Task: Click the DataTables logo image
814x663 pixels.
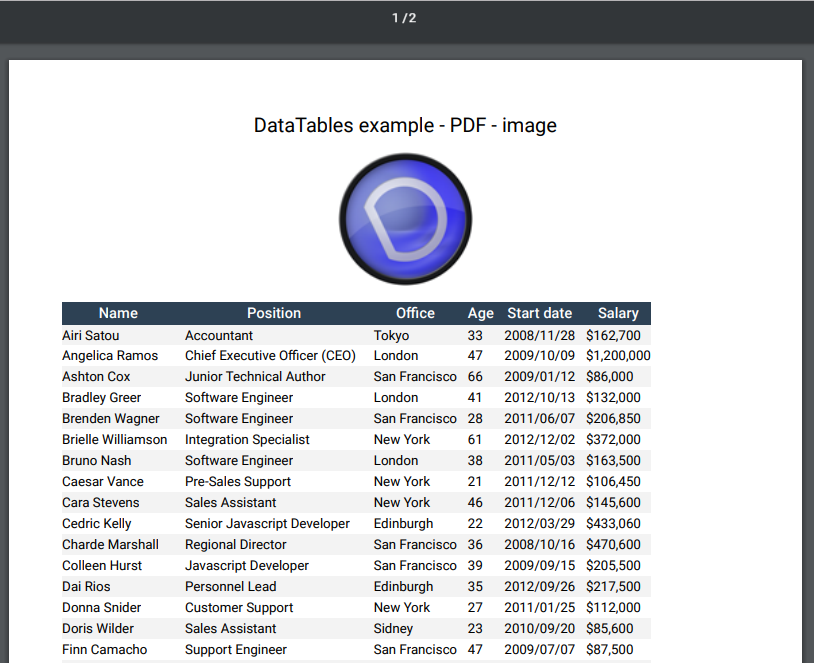Action: (405, 219)
